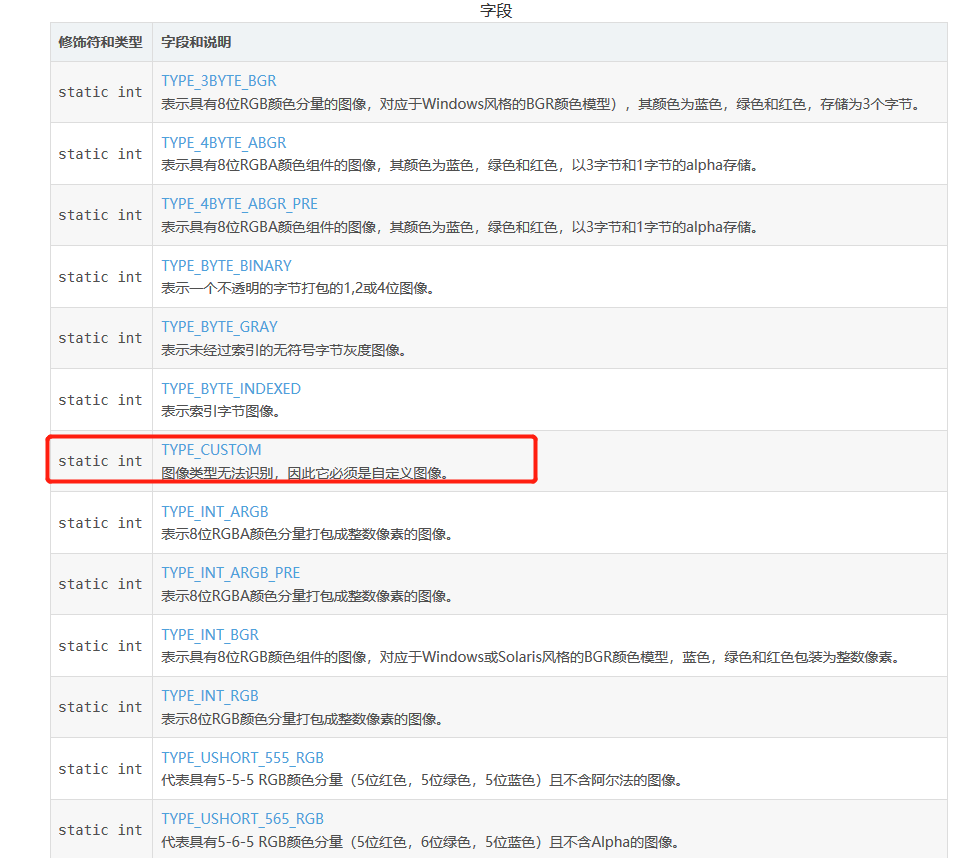Open the TYPE_4BYTE_ABGR field link
The height and width of the screenshot is (858, 954).
pyautogui.click(x=223, y=142)
